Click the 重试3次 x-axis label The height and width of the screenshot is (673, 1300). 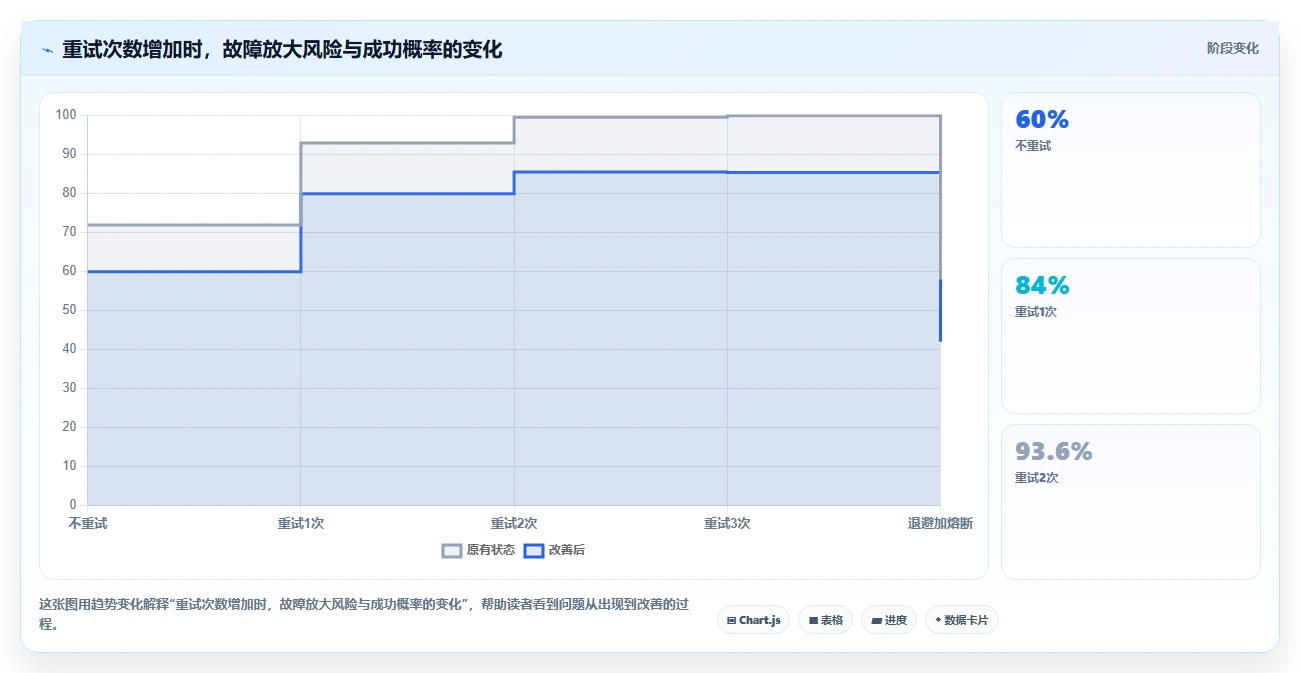[727, 523]
